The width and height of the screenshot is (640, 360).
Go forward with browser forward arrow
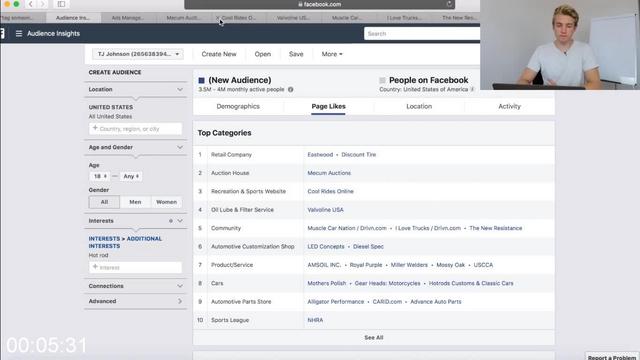pos(42,4)
